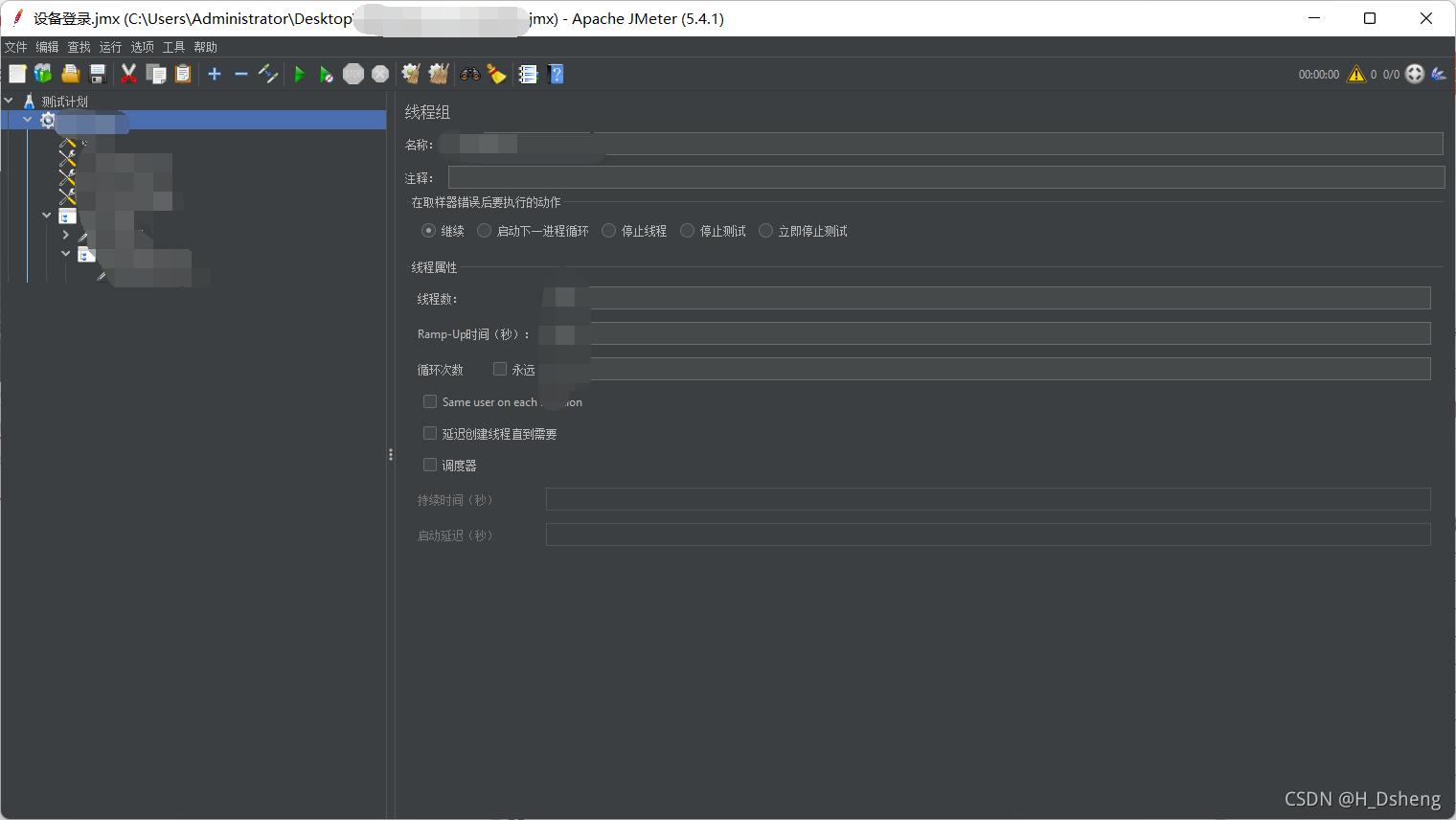The image size is (1456, 820).
Task: Open Search with binoculars icon
Action: [469, 74]
